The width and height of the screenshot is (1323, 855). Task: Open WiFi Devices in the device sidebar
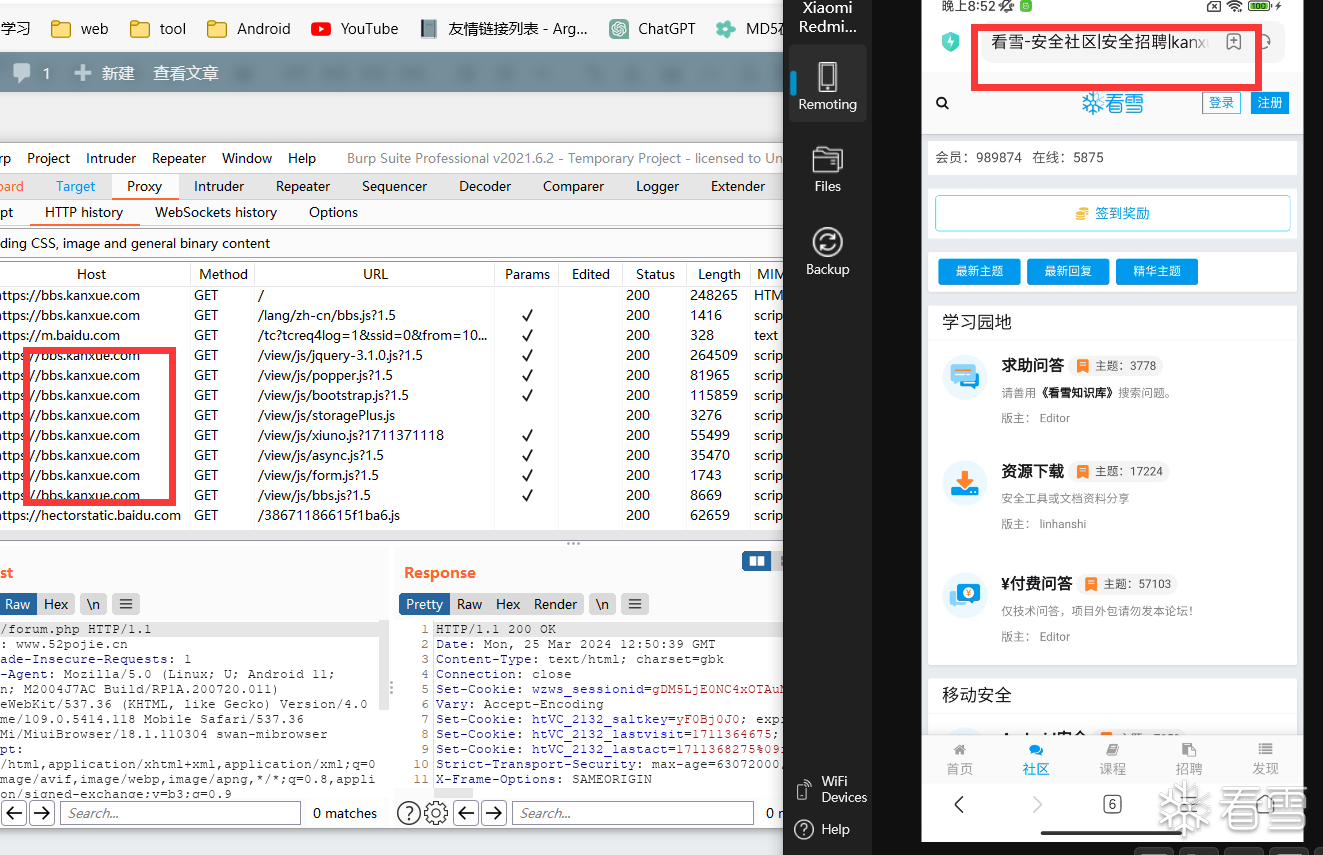pos(832,789)
